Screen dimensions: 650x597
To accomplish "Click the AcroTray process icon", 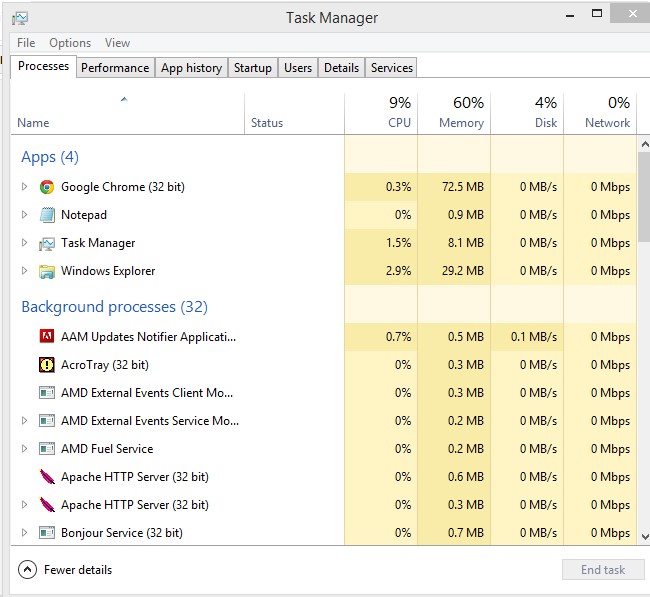I will tap(46, 365).
